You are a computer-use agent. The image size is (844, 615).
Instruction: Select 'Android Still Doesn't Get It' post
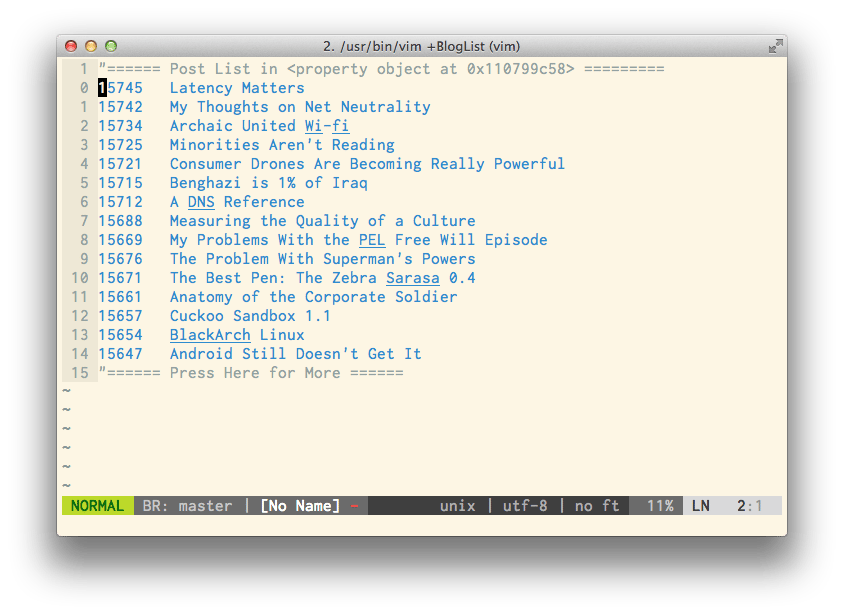(296, 354)
